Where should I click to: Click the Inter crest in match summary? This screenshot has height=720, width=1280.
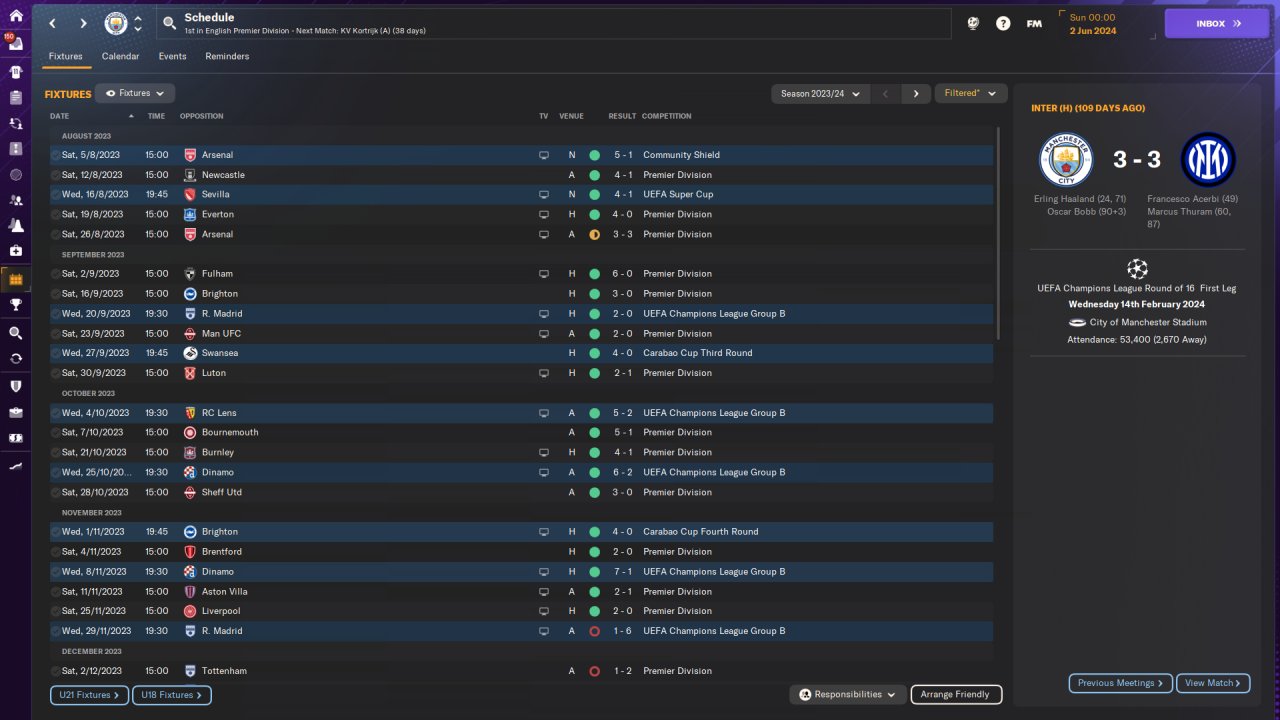[x=1208, y=160]
